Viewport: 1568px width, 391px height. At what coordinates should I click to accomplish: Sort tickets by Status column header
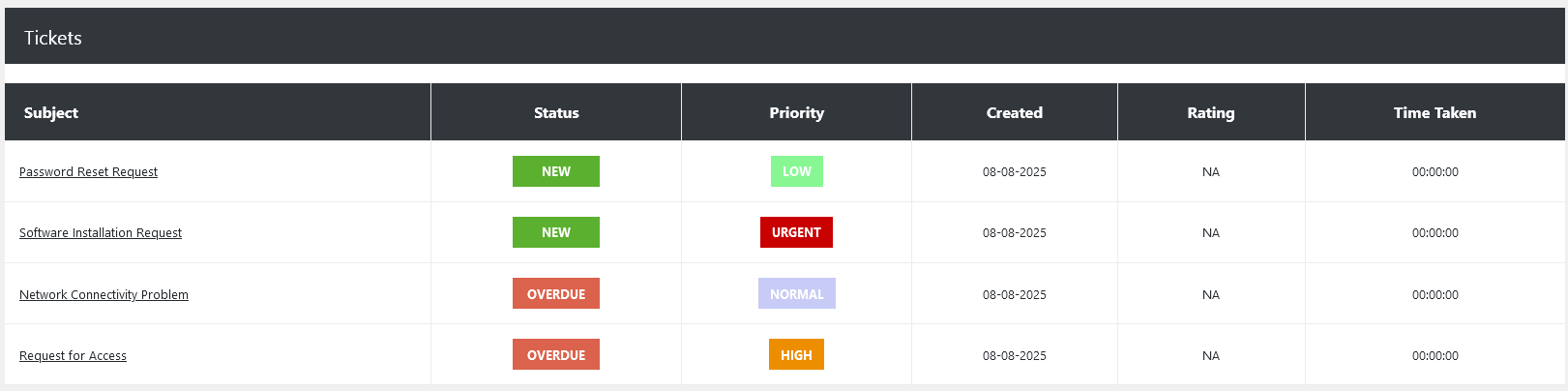(556, 113)
